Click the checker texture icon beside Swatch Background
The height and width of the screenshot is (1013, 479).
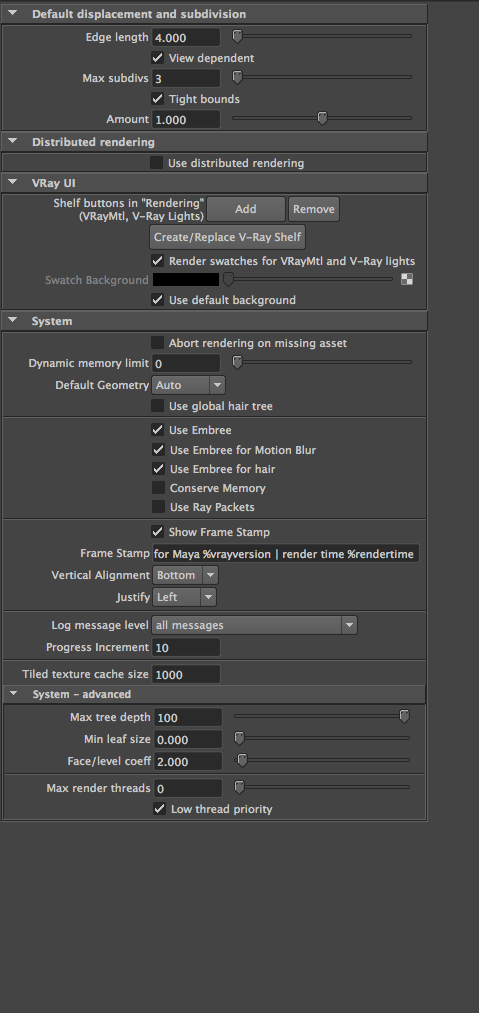pyautogui.click(x=407, y=280)
